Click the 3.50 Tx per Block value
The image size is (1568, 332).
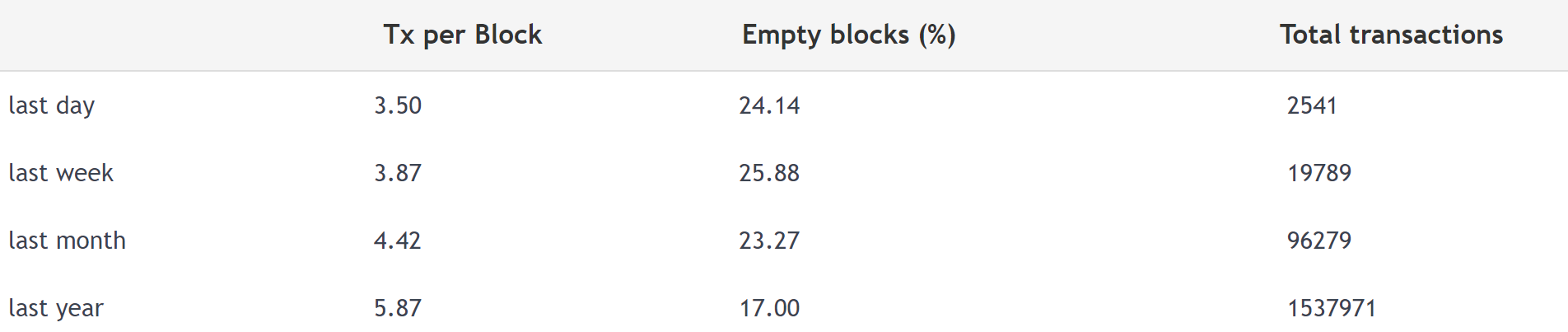point(398,105)
